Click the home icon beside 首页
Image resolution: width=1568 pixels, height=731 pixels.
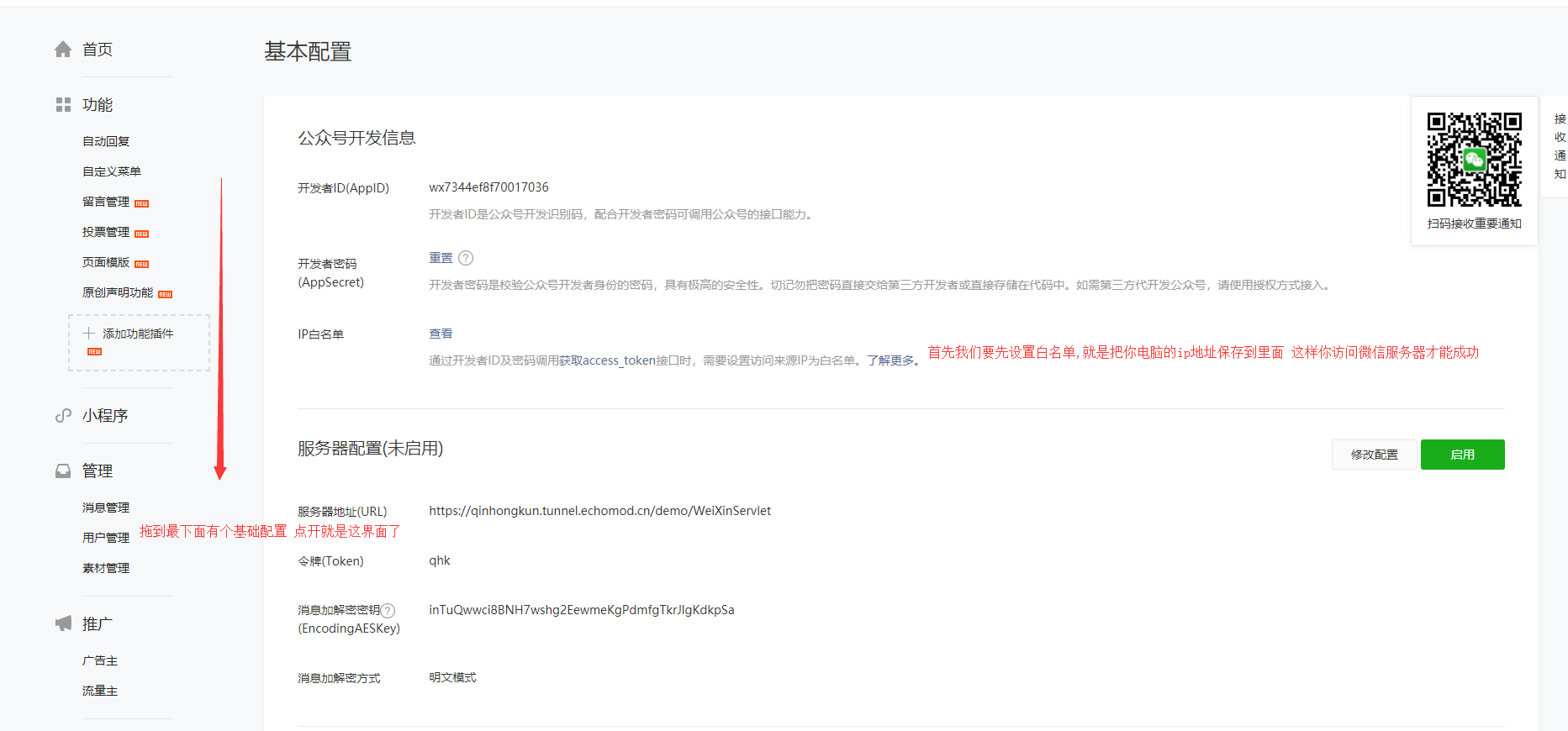point(63,50)
